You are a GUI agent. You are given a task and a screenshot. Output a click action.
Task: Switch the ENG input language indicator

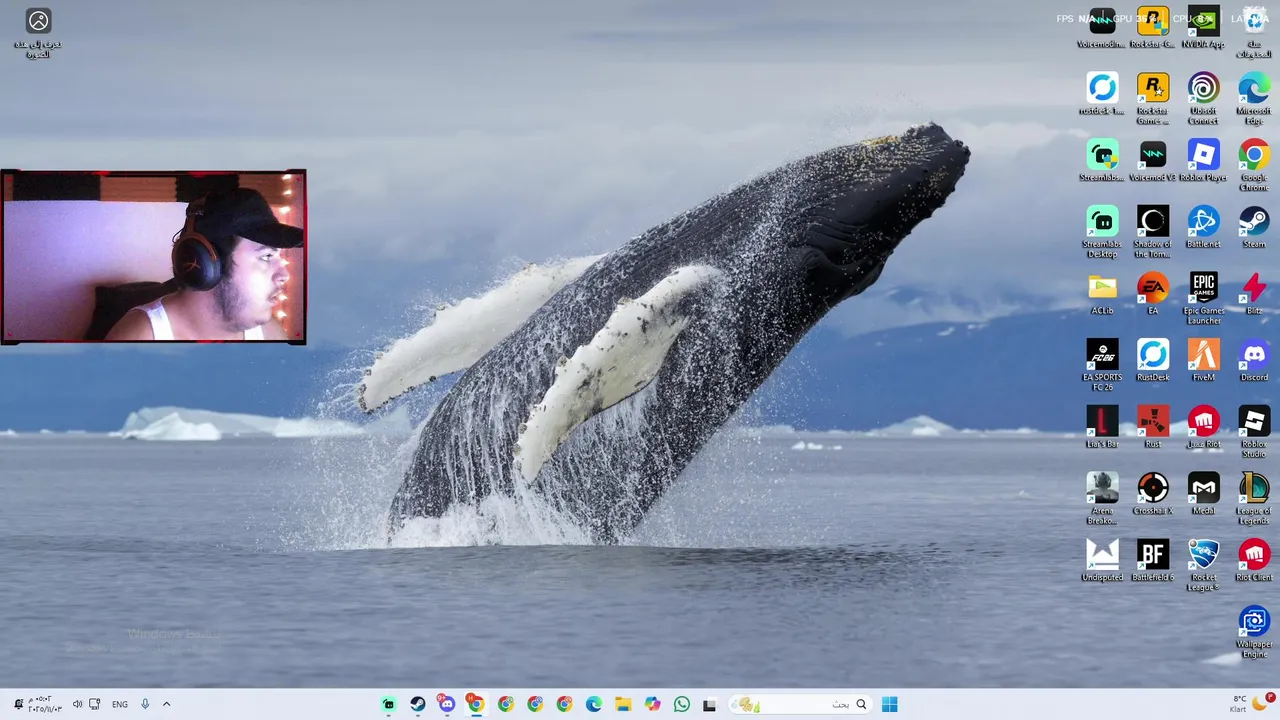(120, 704)
